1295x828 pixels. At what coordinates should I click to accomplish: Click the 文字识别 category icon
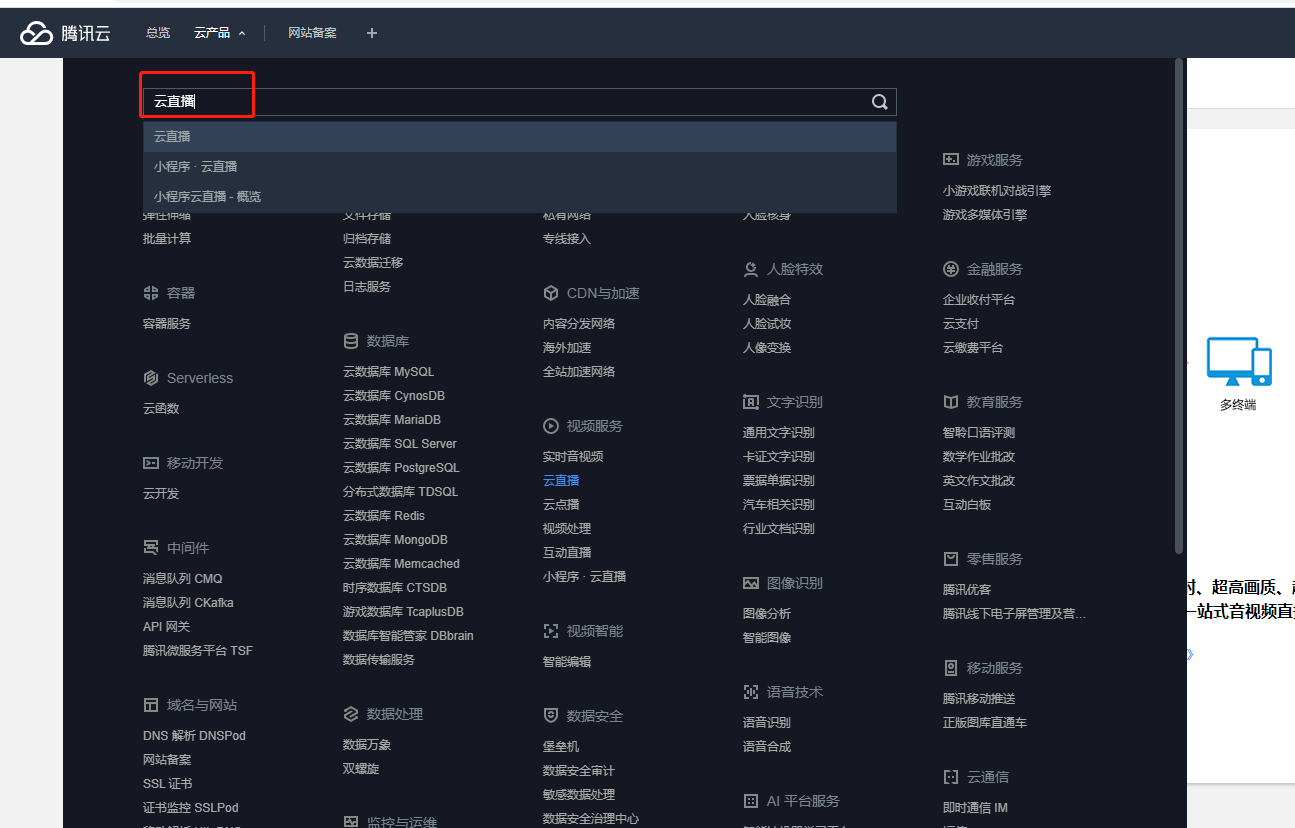[751, 402]
